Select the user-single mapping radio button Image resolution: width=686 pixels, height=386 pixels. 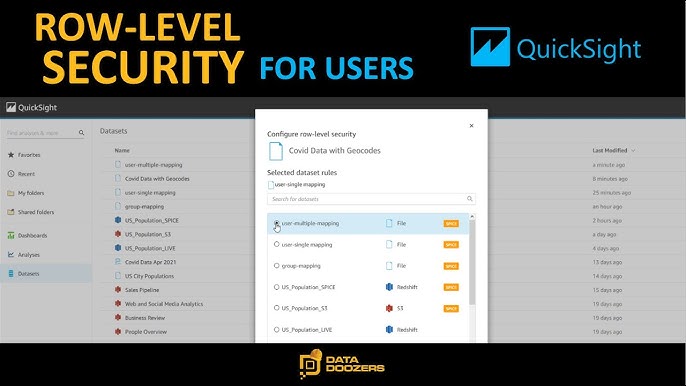[x=276, y=244]
